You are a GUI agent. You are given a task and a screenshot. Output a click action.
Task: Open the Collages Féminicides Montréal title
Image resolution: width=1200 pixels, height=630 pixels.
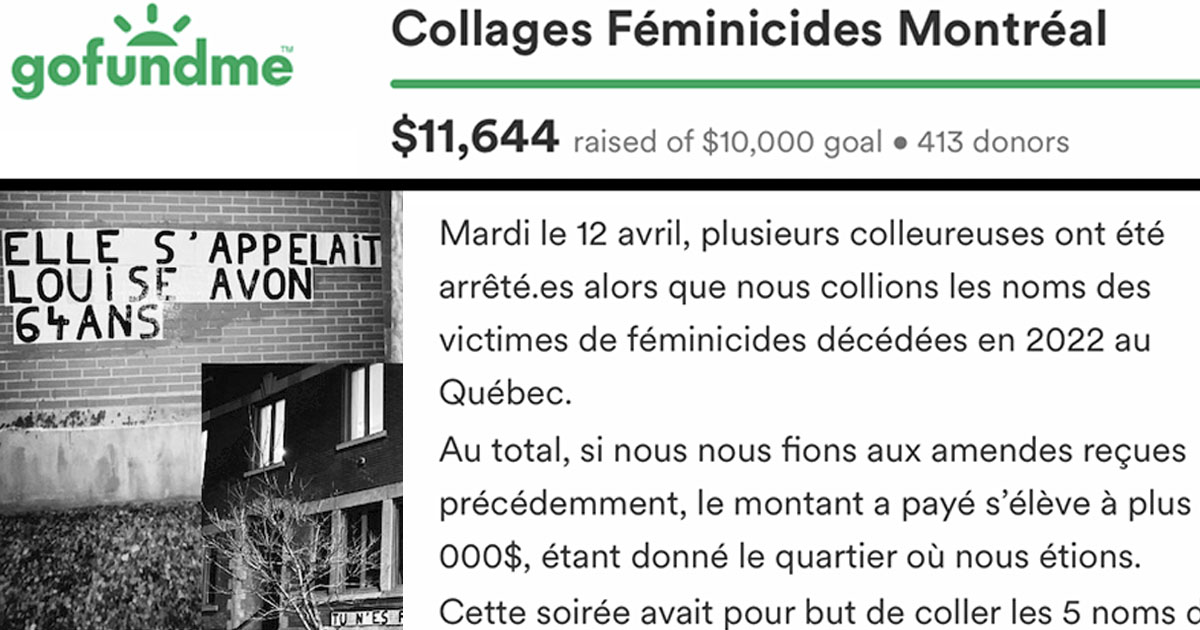coord(749,30)
